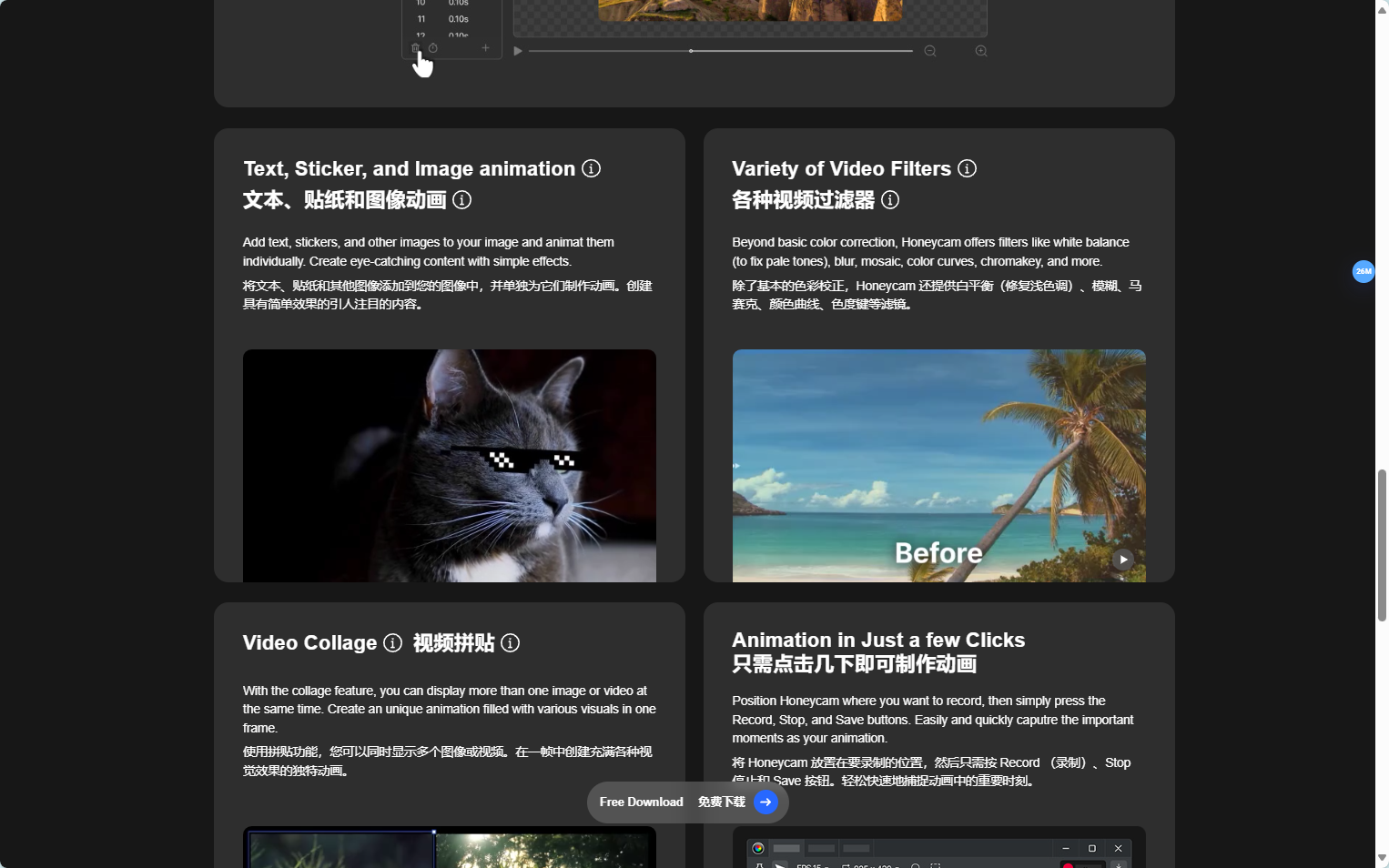
Task: Click the '各种视频过滤器' heading
Action: coord(804,199)
